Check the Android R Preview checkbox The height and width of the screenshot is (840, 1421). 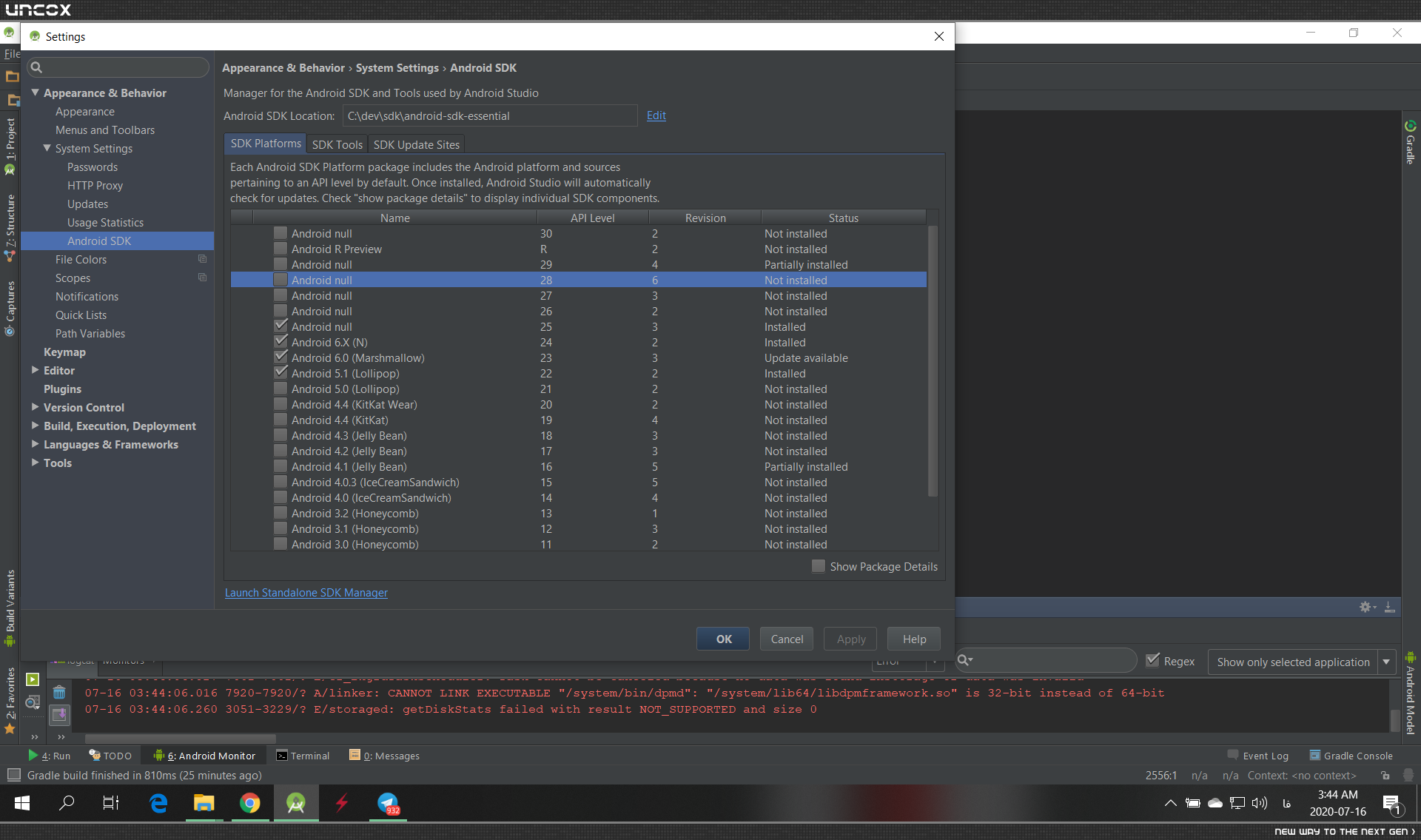click(x=280, y=249)
